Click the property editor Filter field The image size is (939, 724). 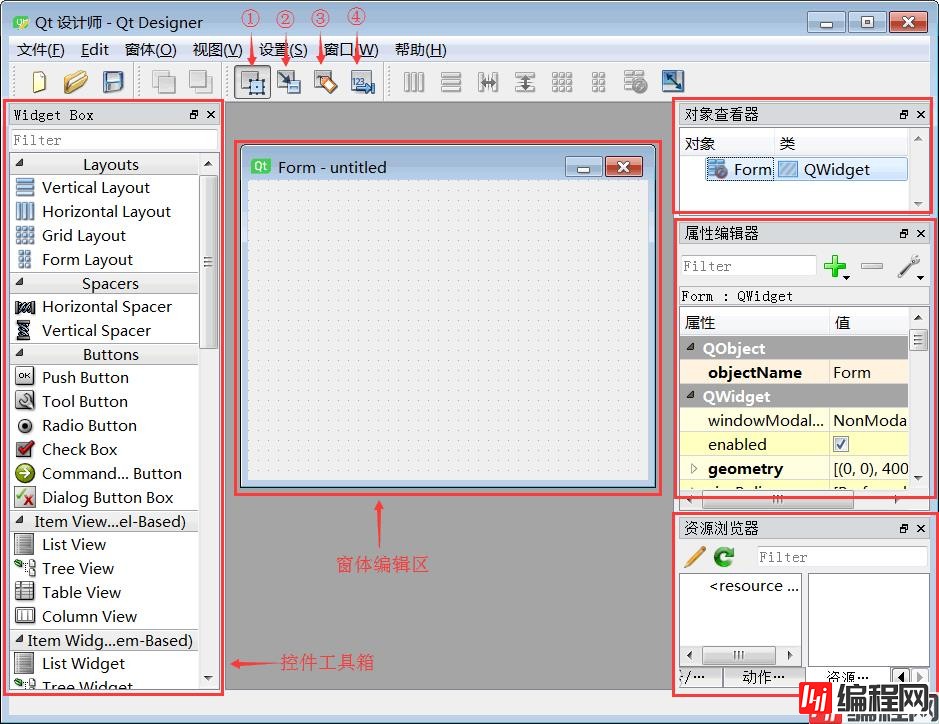point(748,266)
